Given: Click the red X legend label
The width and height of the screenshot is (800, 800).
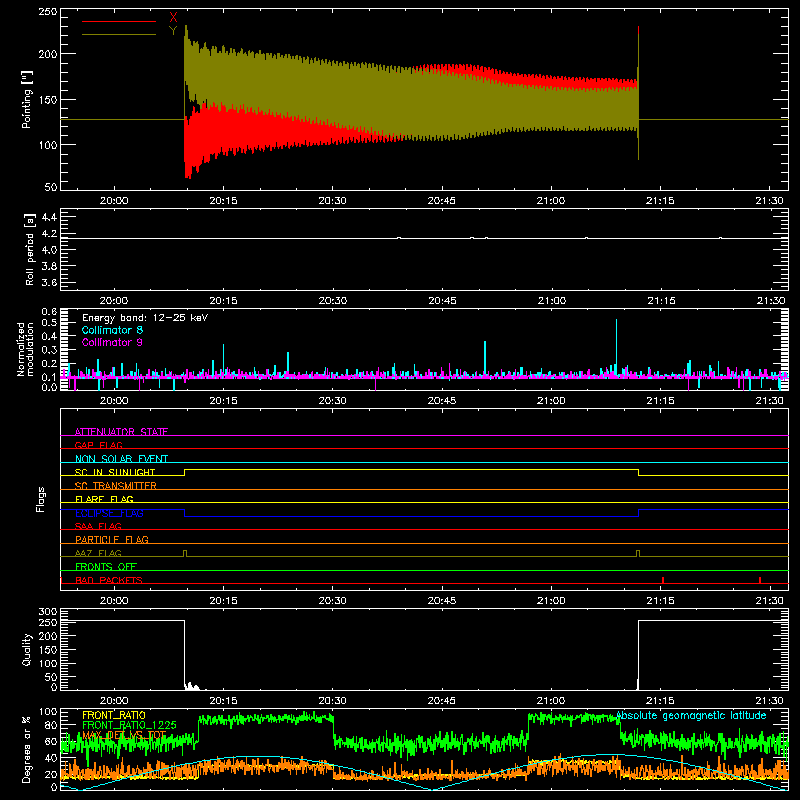Looking at the screenshot, I should pos(173,18).
